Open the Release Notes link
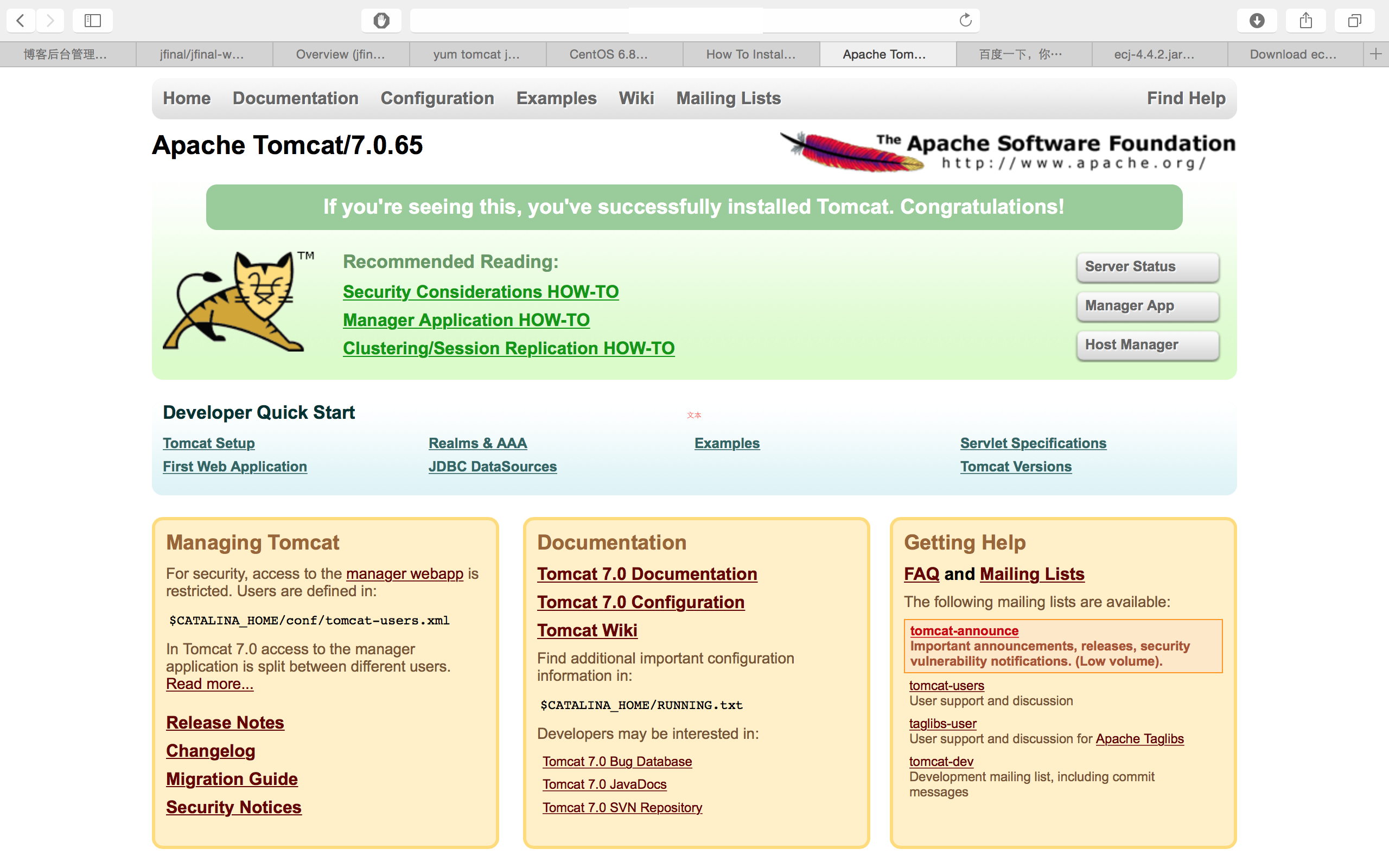 225,722
